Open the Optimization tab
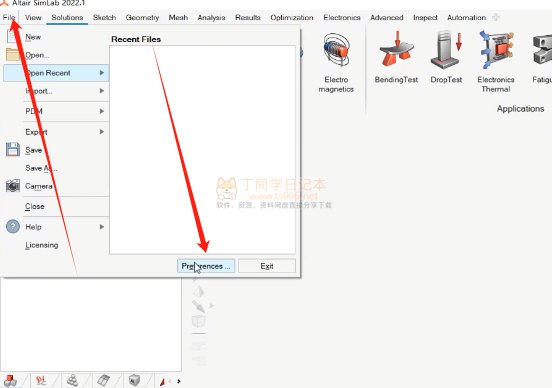The width and height of the screenshot is (552, 388). (292, 18)
